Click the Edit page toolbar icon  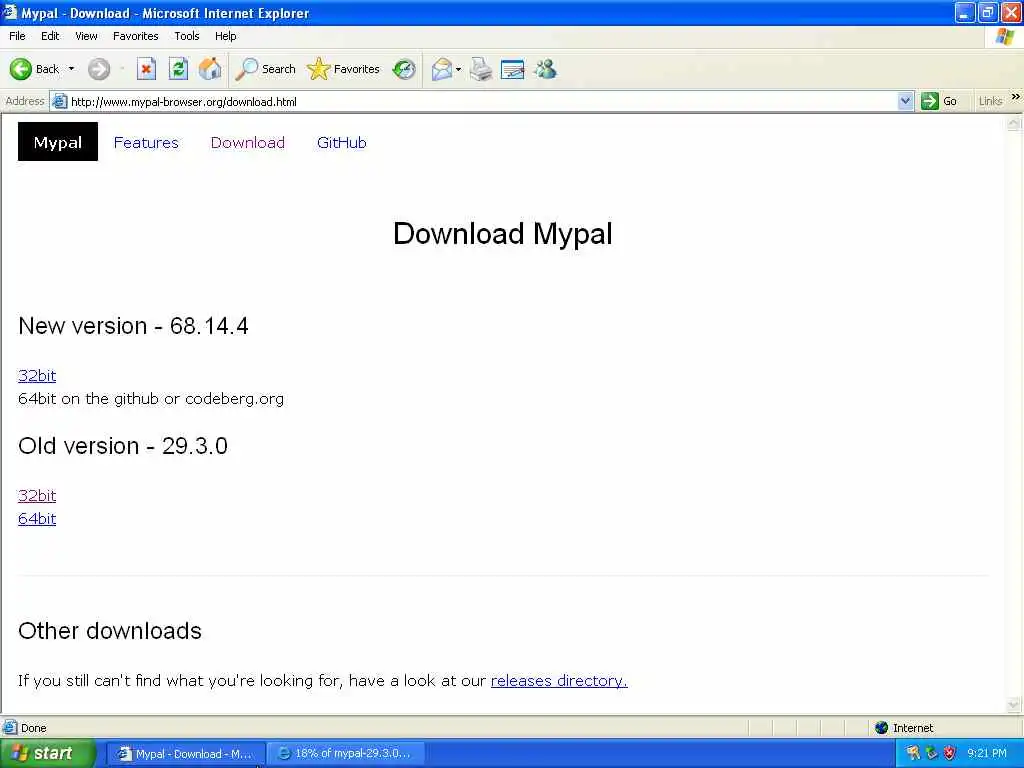click(x=512, y=69)
